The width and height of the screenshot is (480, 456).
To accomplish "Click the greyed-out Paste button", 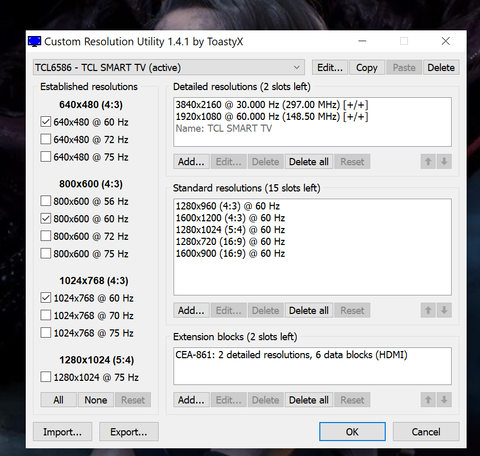I will coord(404,67).
